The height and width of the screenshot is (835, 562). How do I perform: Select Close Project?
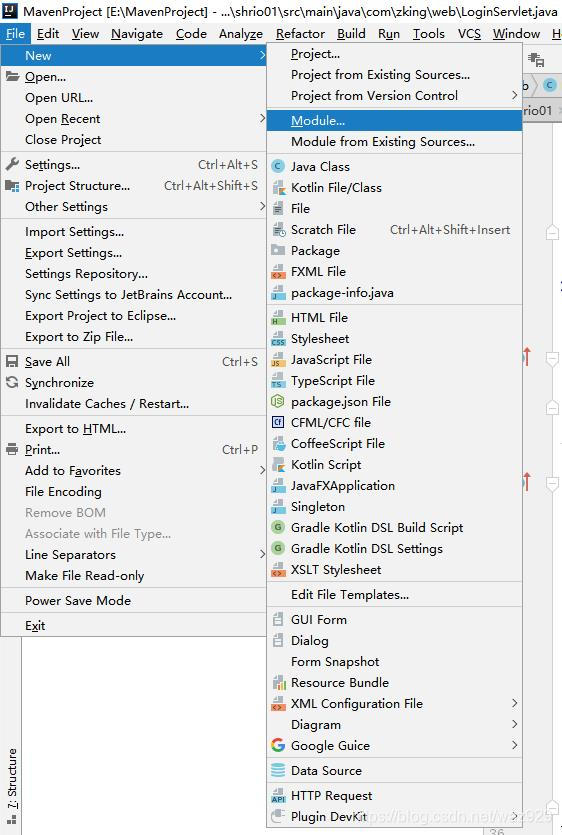click(x=133, y=140)
